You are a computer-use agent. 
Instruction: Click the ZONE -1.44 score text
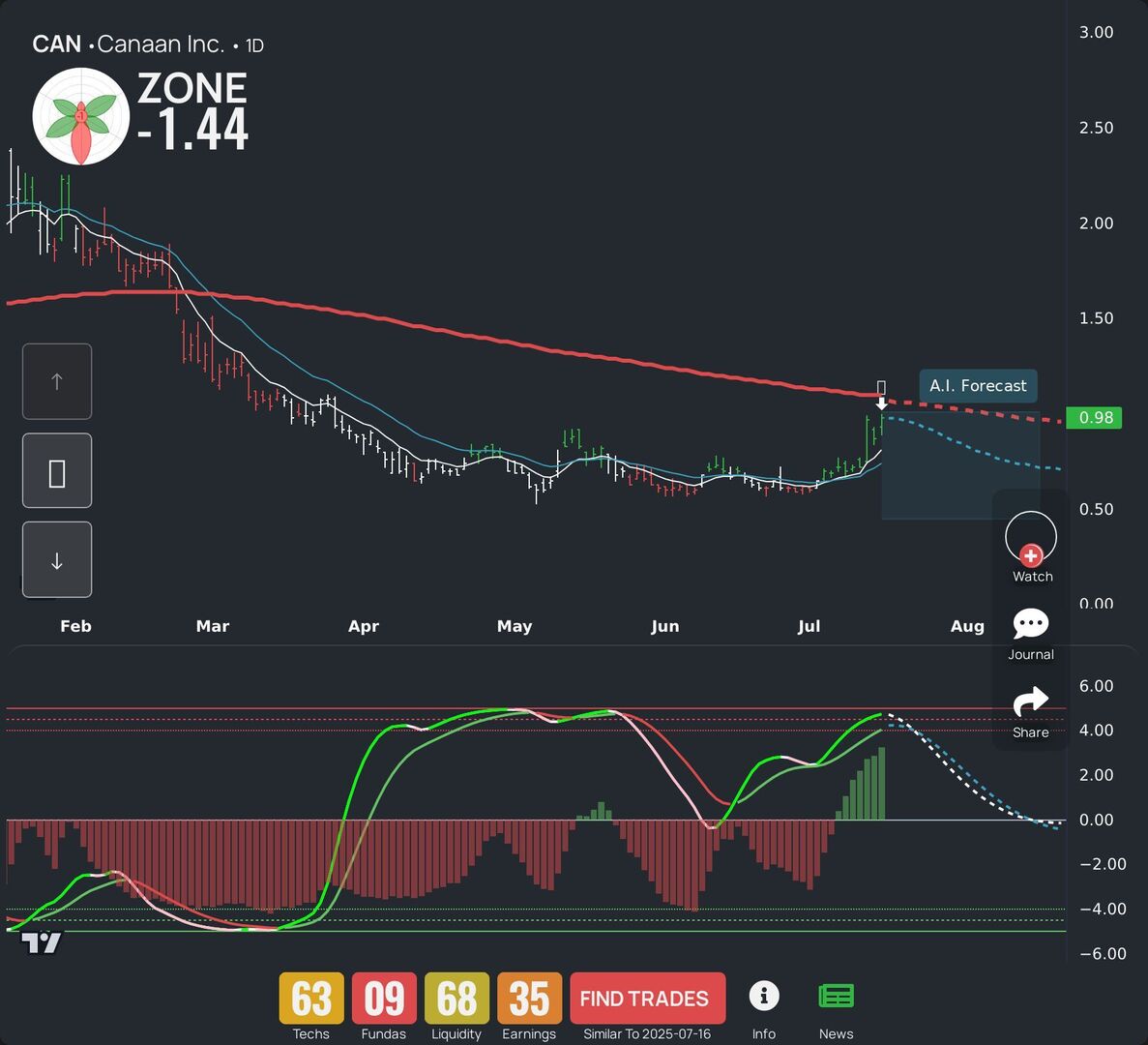click(x=193, y=111)
